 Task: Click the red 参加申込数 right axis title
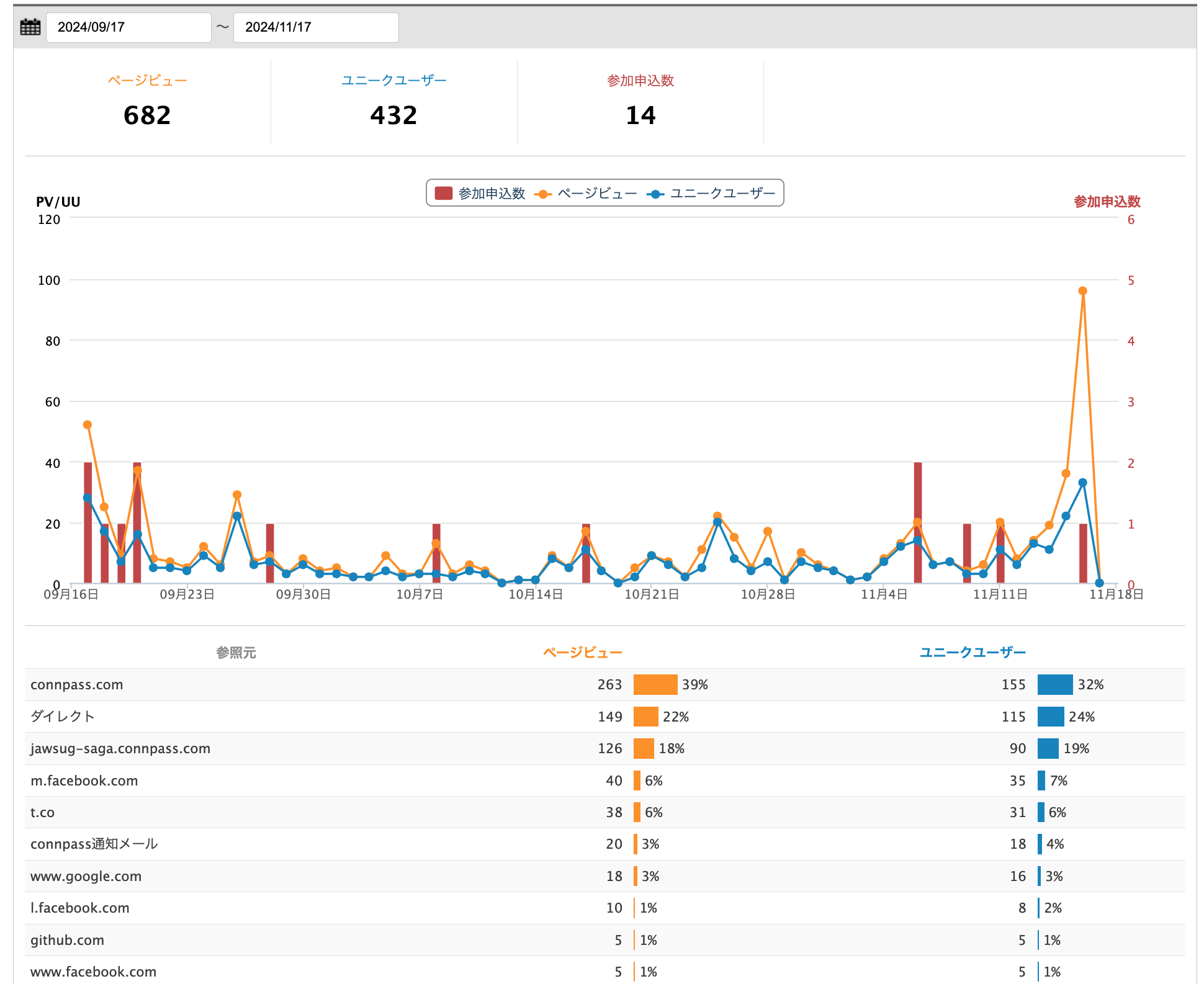click(1107, 202)
